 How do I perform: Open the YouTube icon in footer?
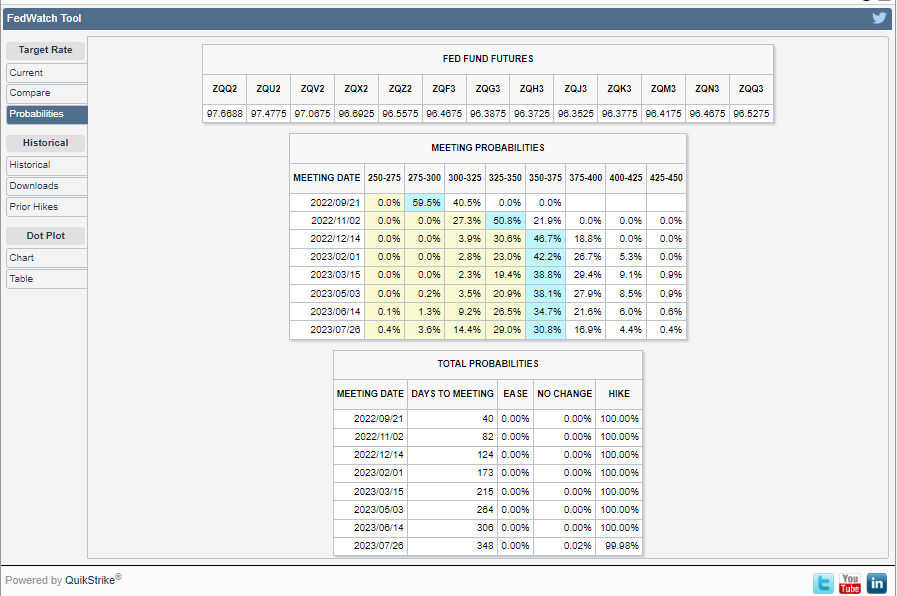click(850, 583)
